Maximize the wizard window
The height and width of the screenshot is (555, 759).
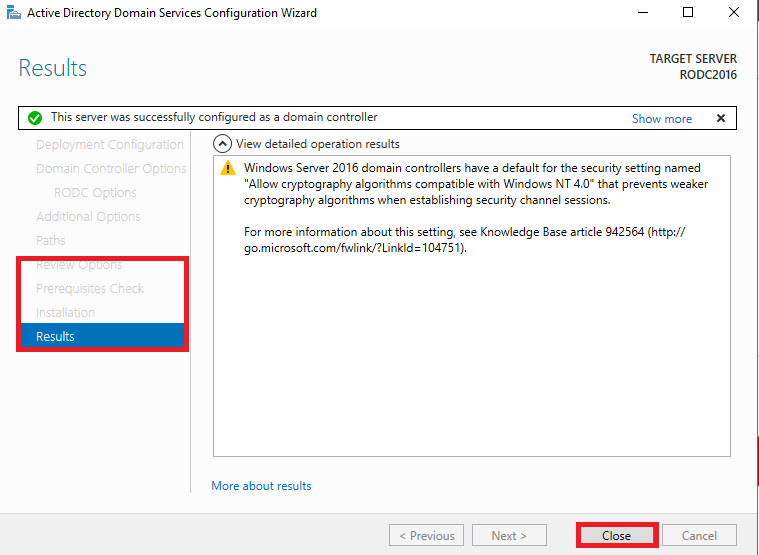pos(688,13)
